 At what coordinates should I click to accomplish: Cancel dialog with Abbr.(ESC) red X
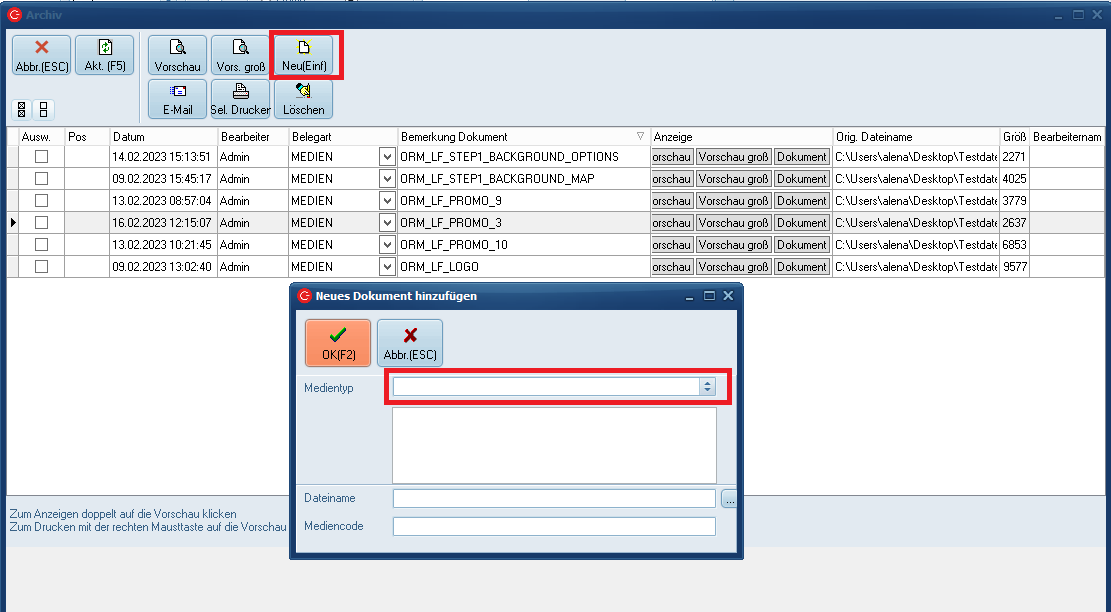[410, 343]
